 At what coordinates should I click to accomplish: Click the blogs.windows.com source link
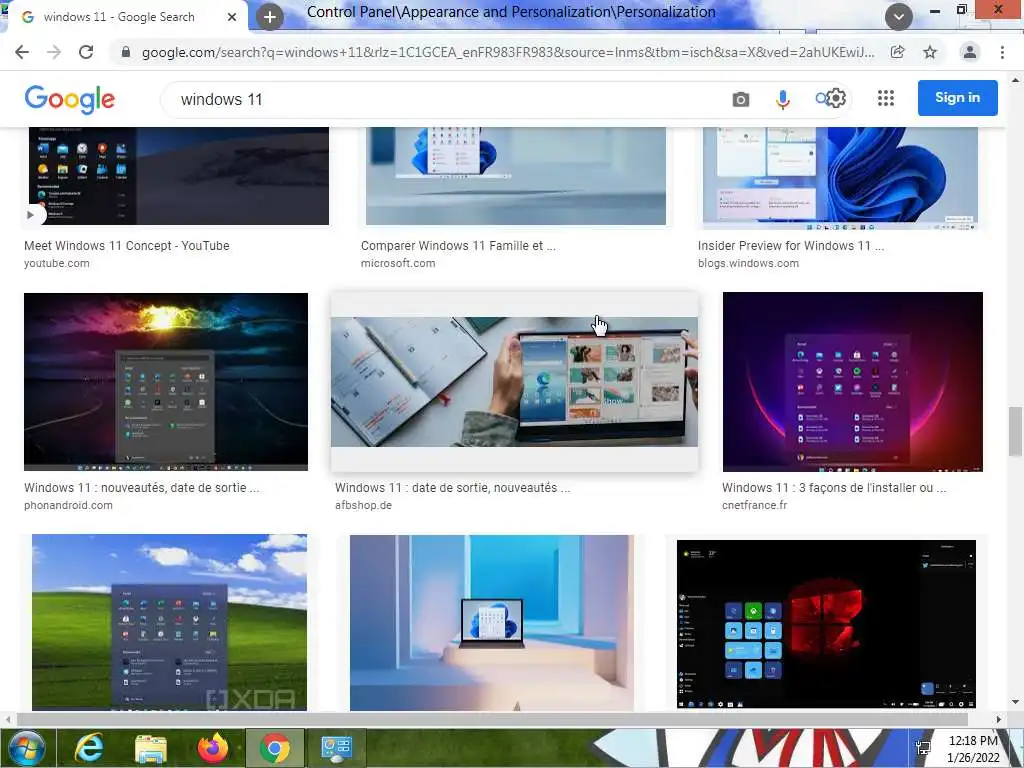click(748, 263)
